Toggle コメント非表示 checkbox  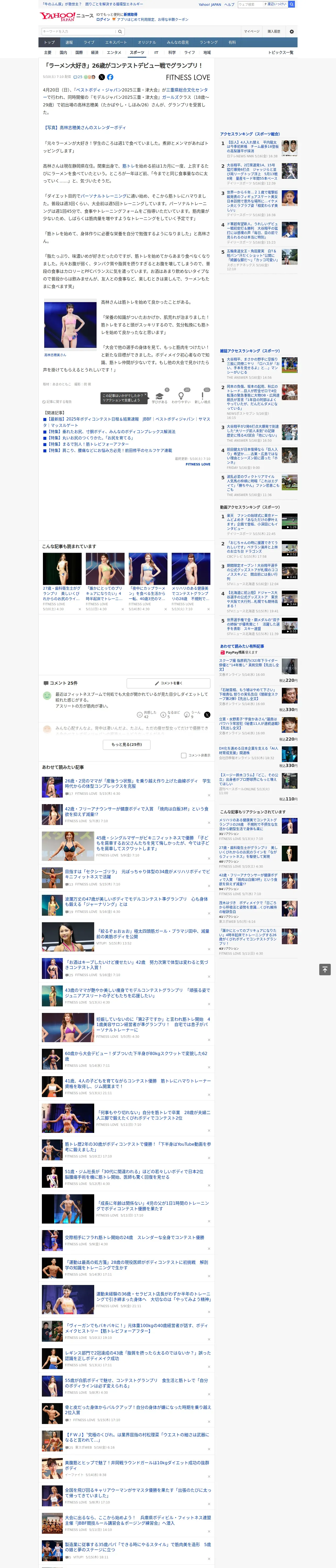coord(183,756)
